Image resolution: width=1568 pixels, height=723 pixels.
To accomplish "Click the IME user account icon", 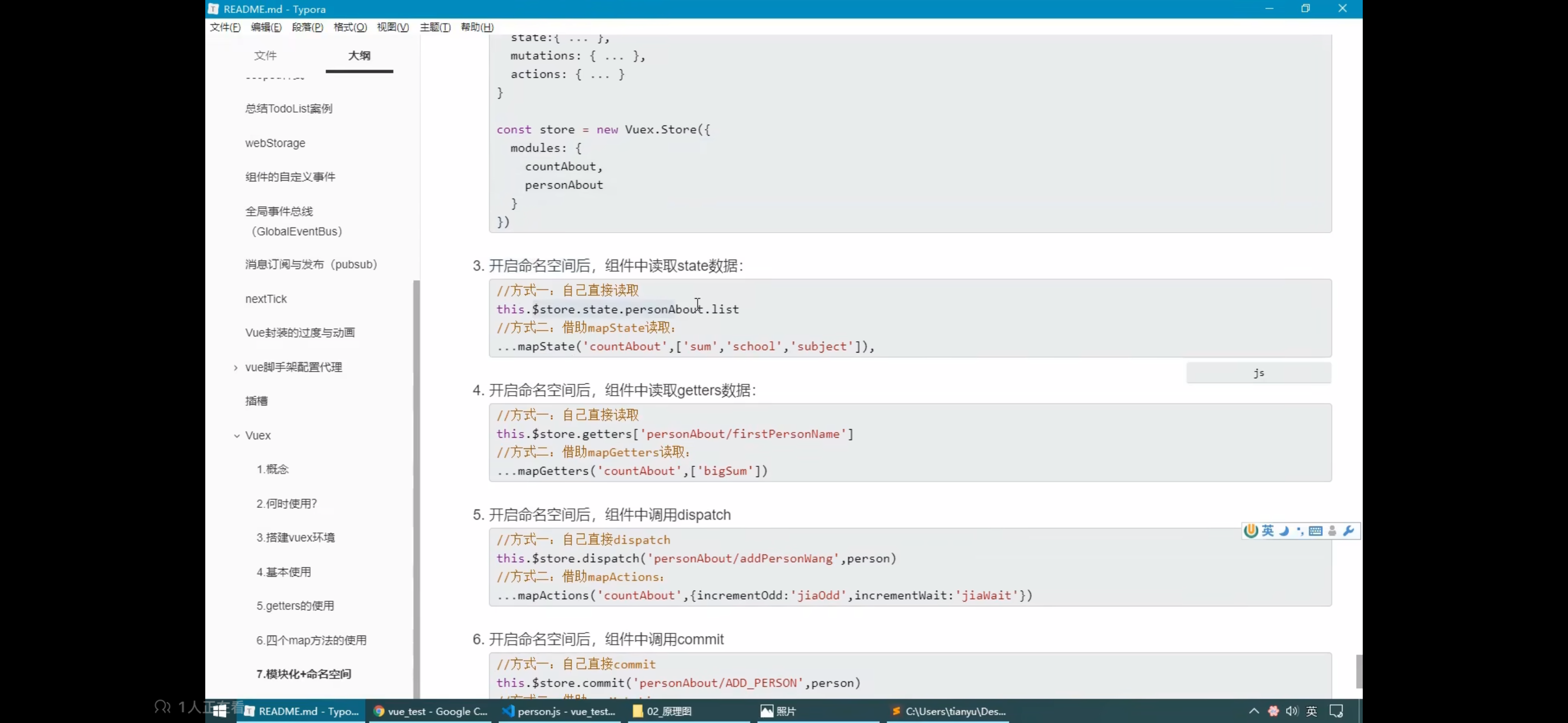I will tap(1332, 531).
